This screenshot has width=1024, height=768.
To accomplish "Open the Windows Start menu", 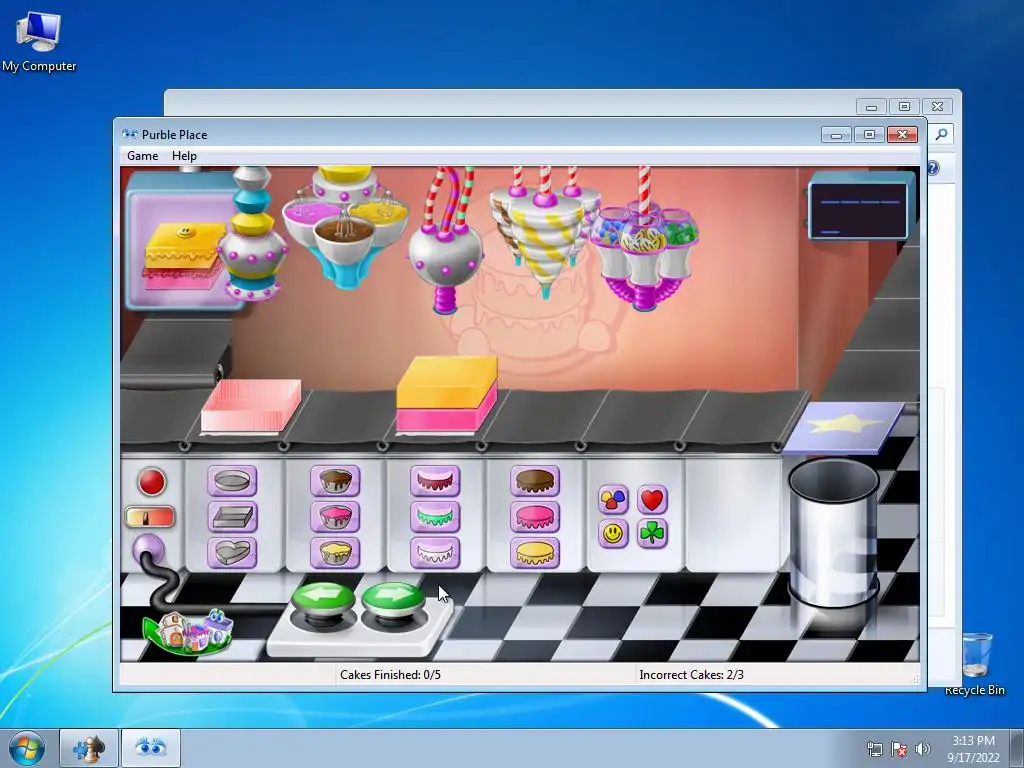I will tap(27, 748).
